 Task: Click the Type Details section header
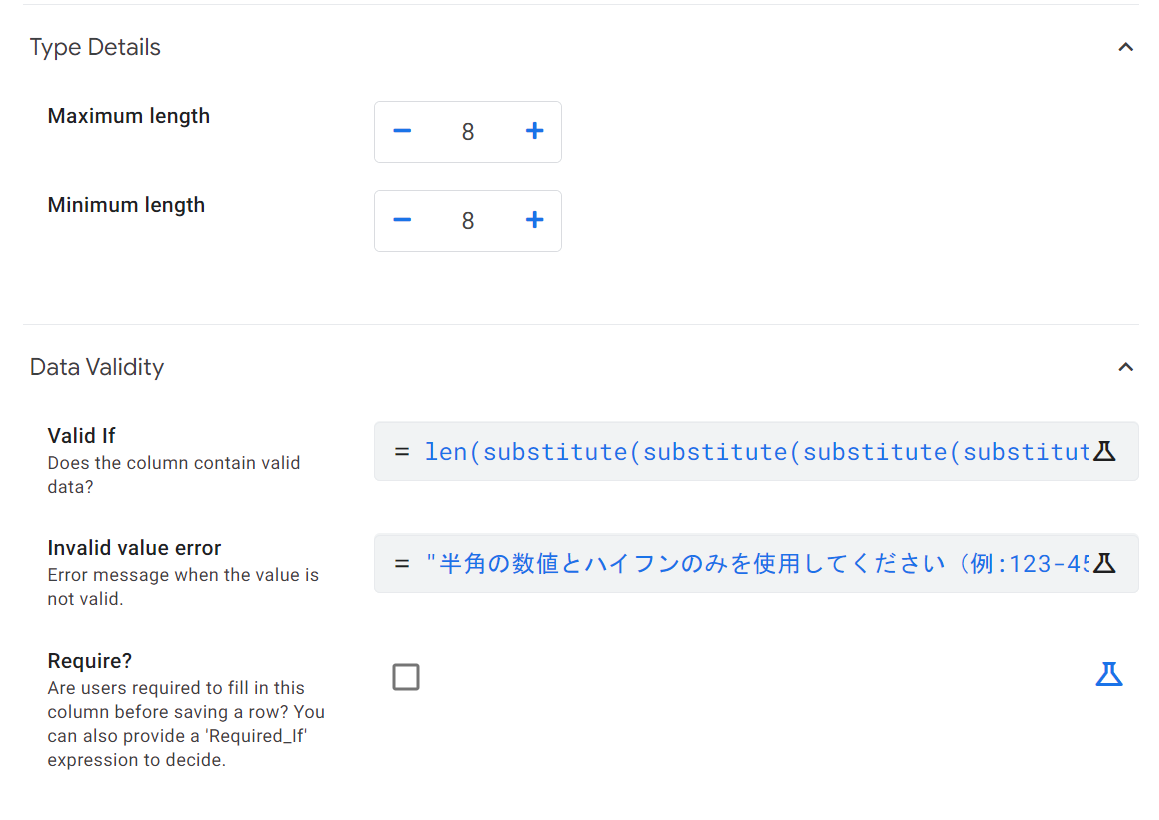click(95, 46)
